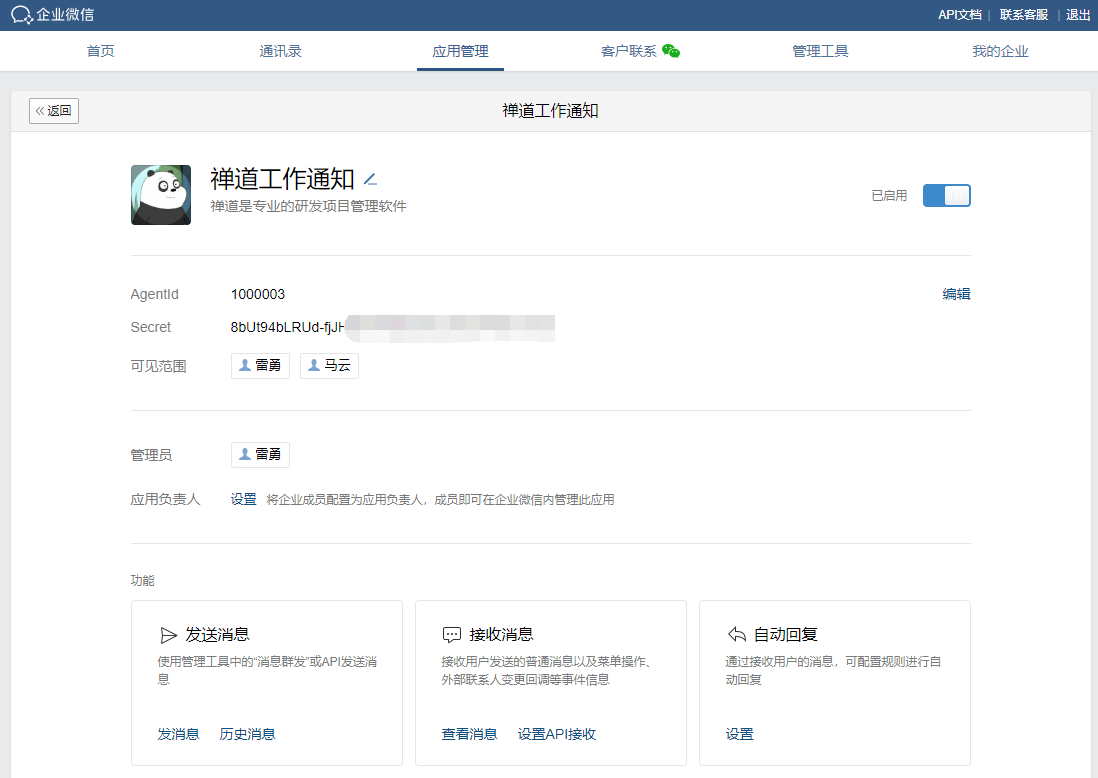
Task: Click the pencil edit icon beside app name
Action: click(370, 180)
